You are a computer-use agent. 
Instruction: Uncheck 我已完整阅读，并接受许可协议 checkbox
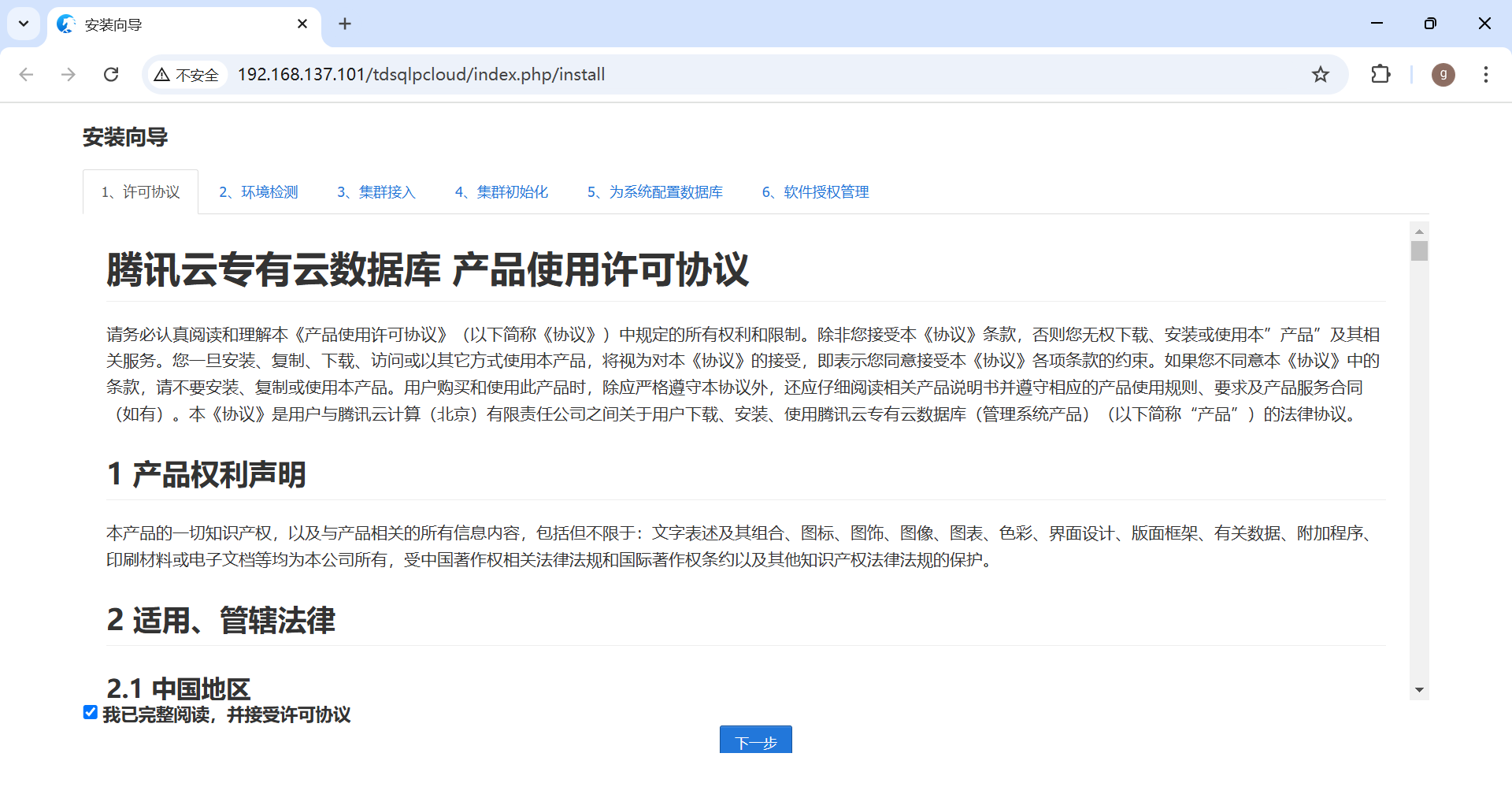tap(91, 712)
